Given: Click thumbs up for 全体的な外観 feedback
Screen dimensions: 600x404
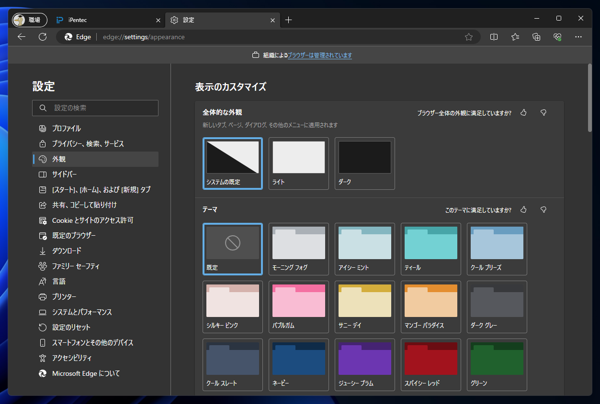Looking at the screenshot, I should click(x=524, y=113).
